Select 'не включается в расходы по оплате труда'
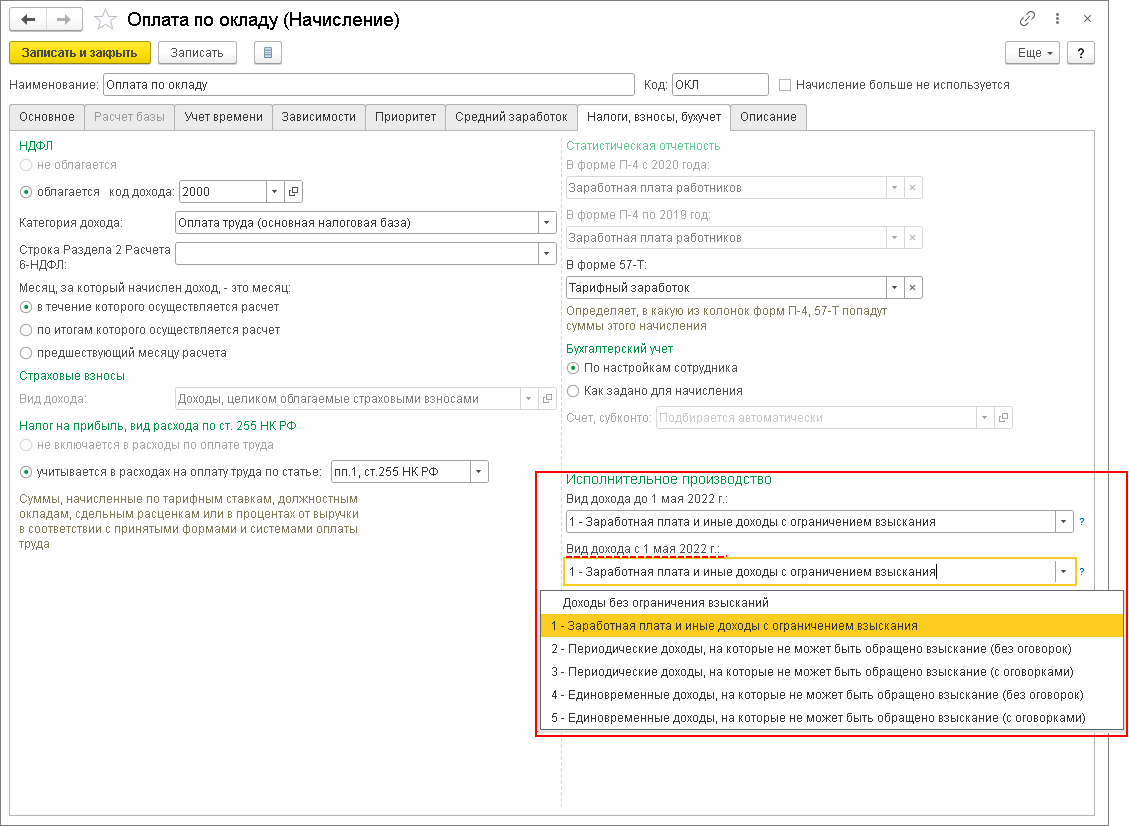 26,445
